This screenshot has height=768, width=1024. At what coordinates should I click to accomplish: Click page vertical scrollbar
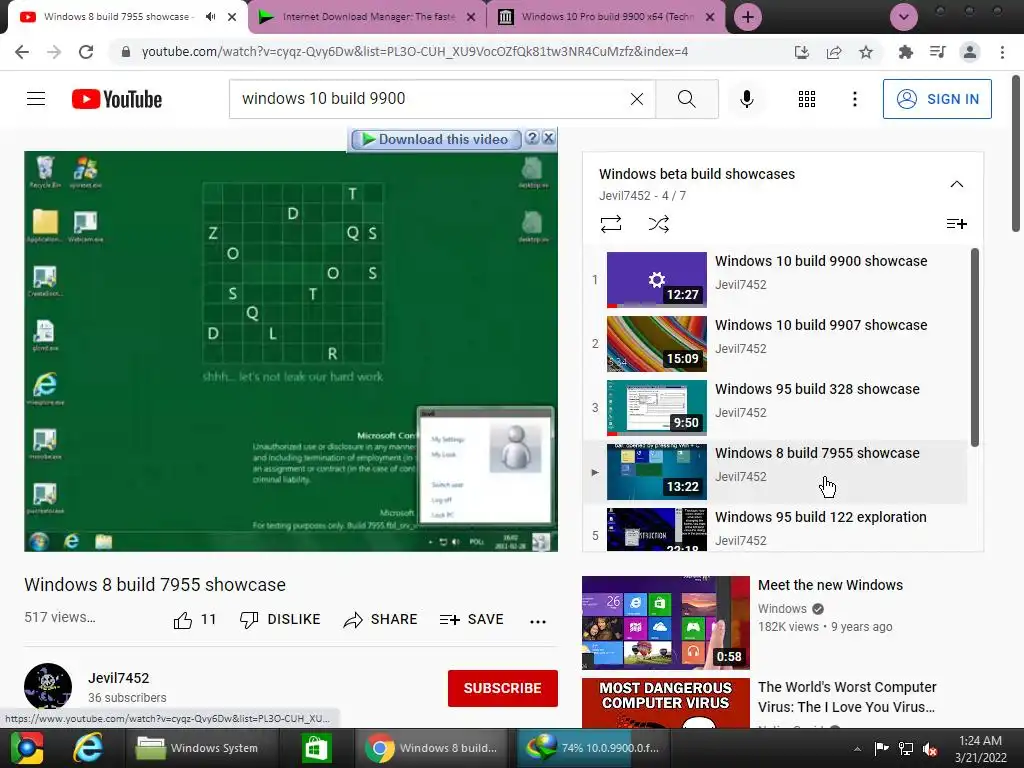[x=1016, y=153]
